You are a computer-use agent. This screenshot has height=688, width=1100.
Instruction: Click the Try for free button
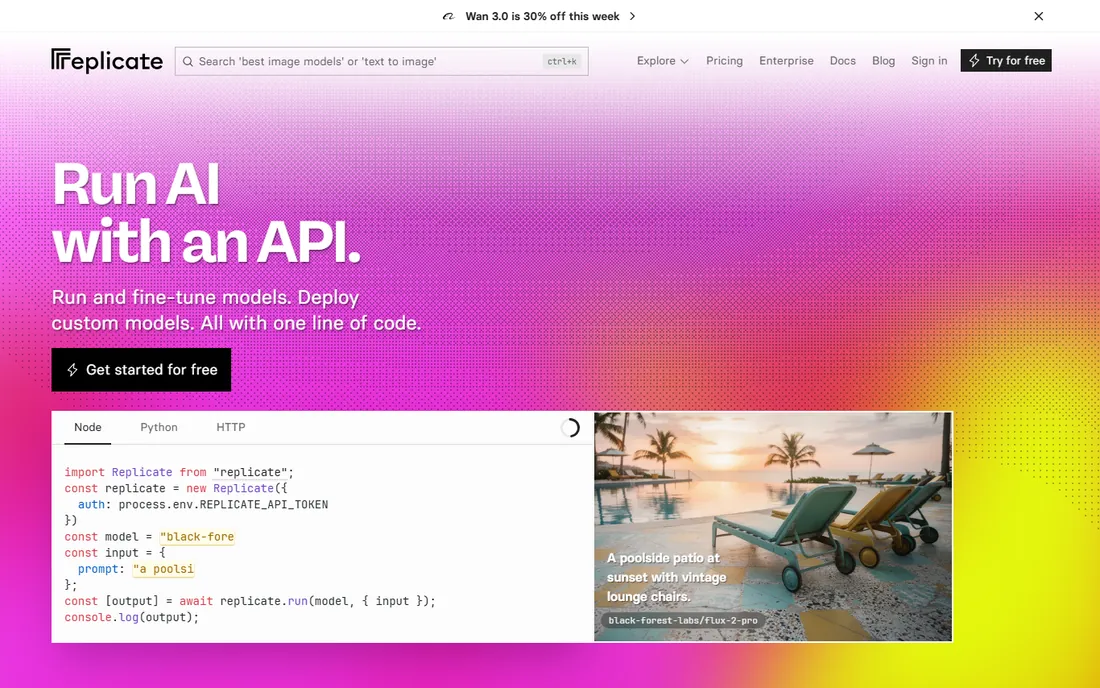tap(1006, 60)
